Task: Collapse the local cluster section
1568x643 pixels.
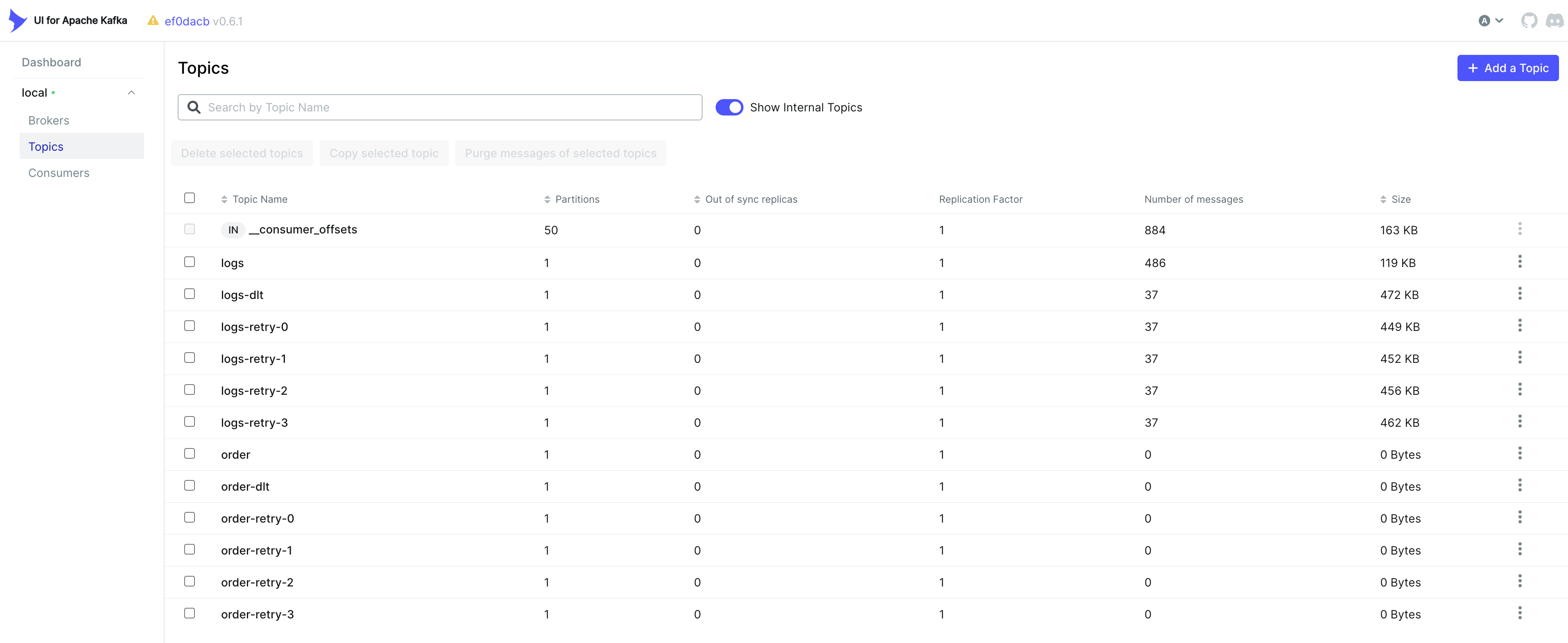Action: [x=131, y=92]
